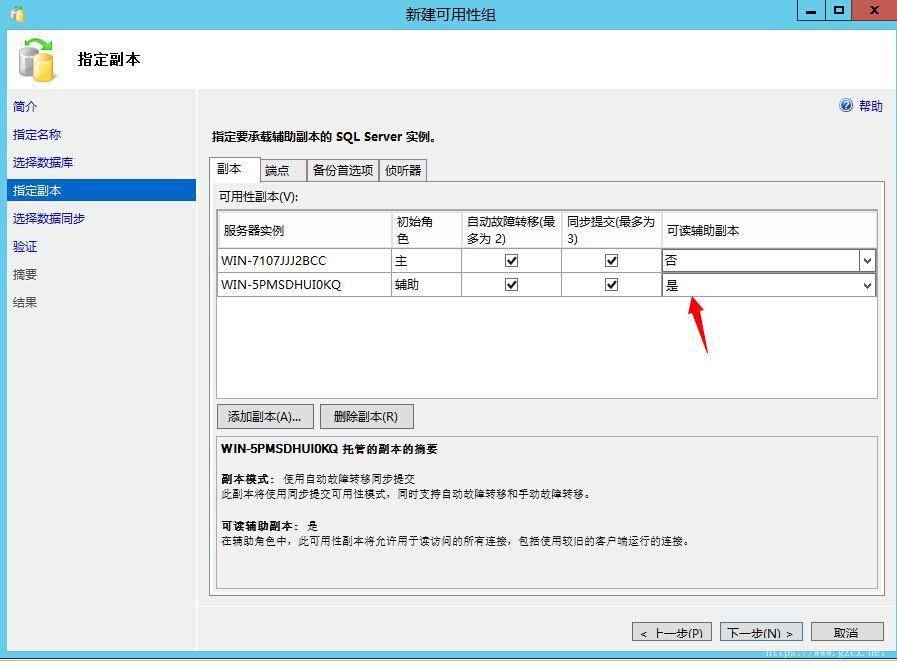Click the 服务器实例 column header
The width and height of the screenshot is (897, 668).
304,230
